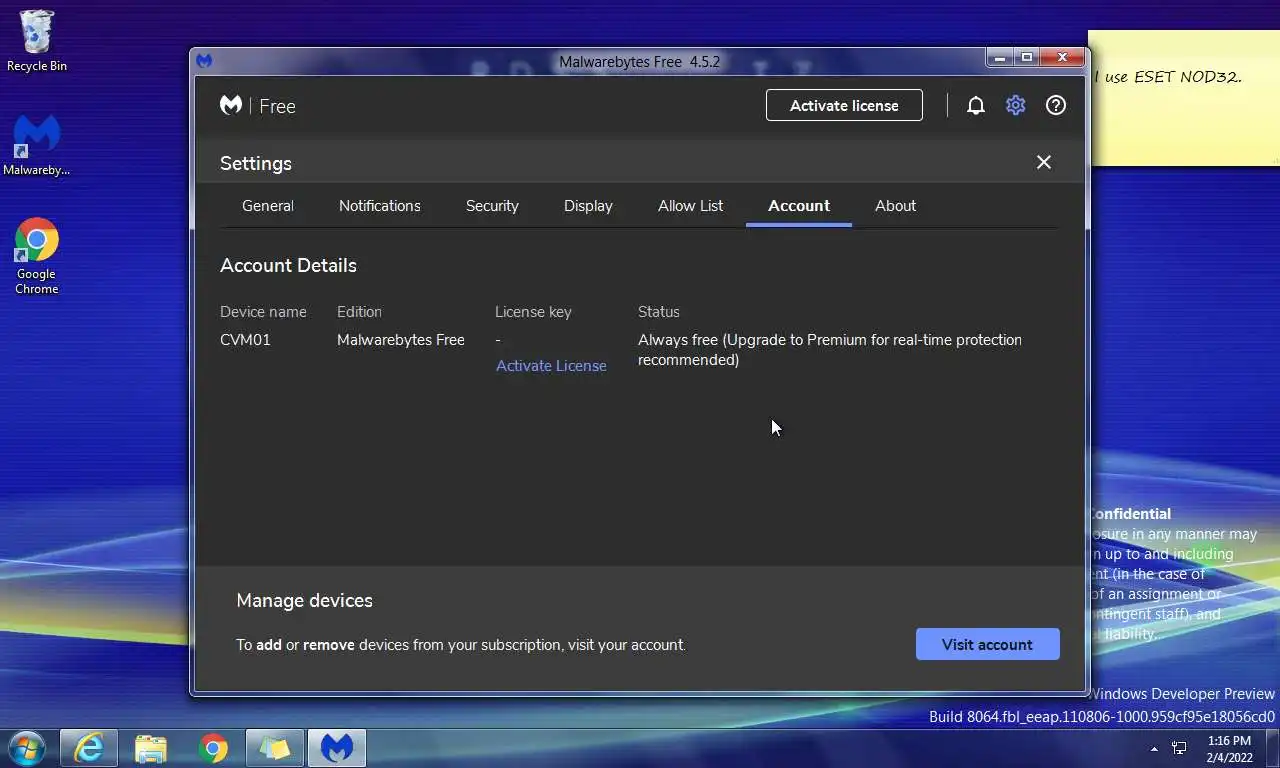The height and width of the screenshot is (768, 1280).
Task: Click the Account Details heading
Action: [x=288, y=265]
